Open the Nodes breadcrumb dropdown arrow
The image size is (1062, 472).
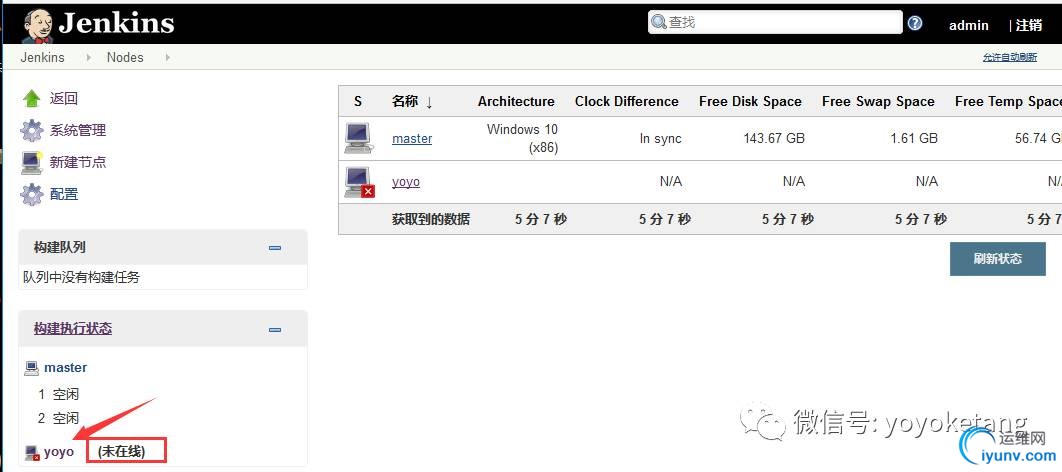pos(167,58)
